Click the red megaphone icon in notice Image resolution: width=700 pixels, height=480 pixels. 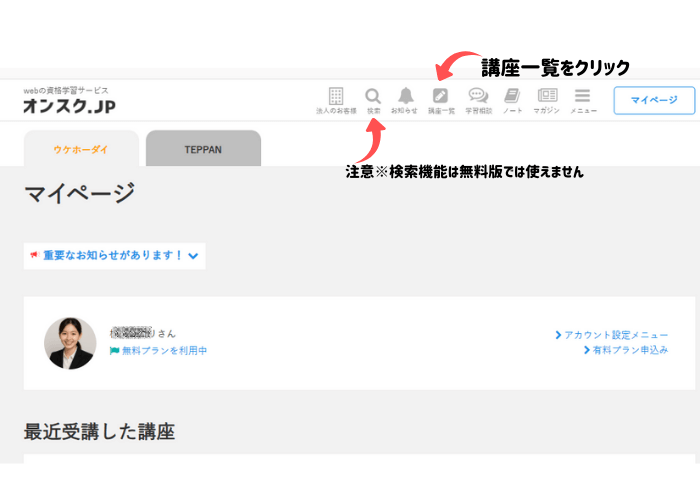34,255
